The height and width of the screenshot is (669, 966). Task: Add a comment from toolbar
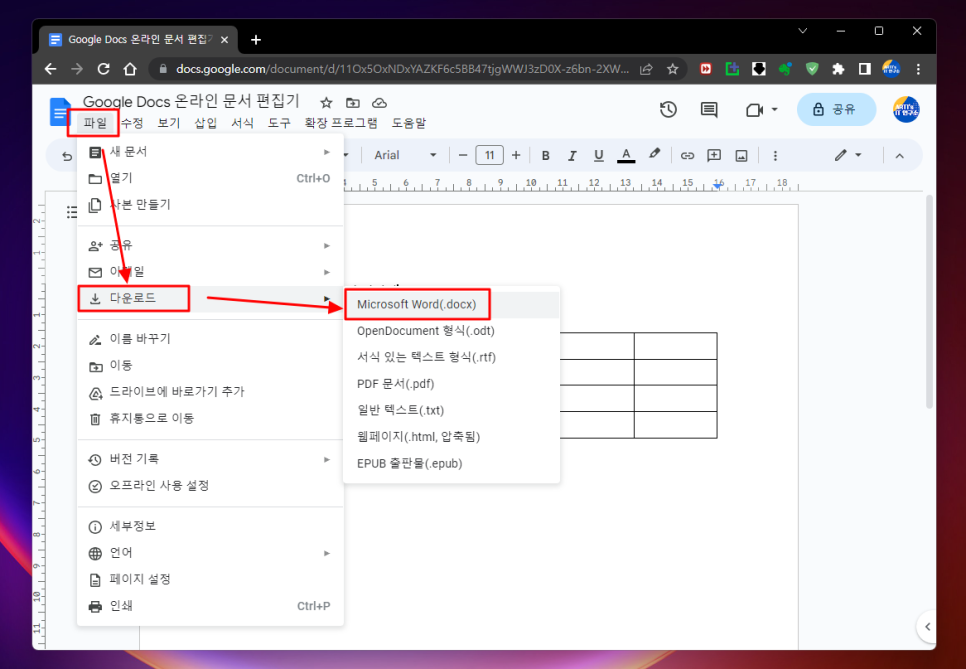pos(714,155)
